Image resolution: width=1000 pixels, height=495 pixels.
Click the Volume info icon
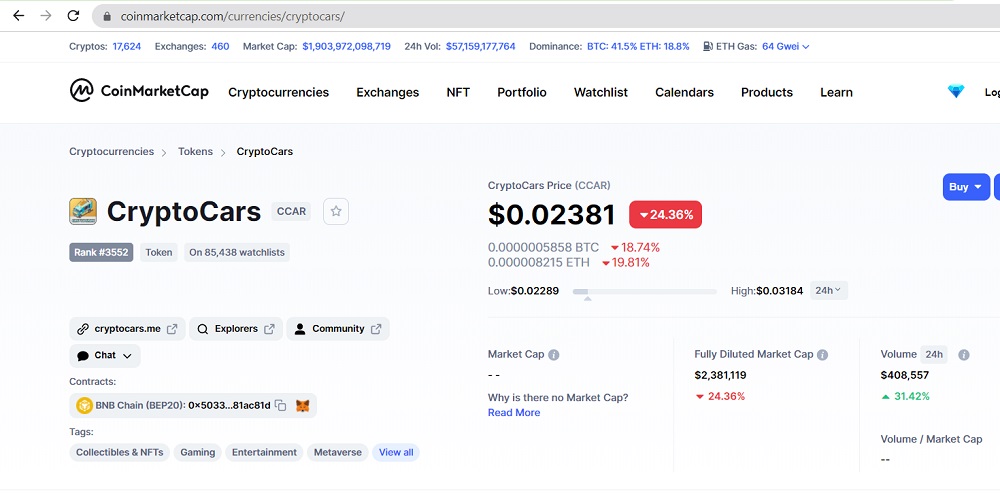click(964, 355)
